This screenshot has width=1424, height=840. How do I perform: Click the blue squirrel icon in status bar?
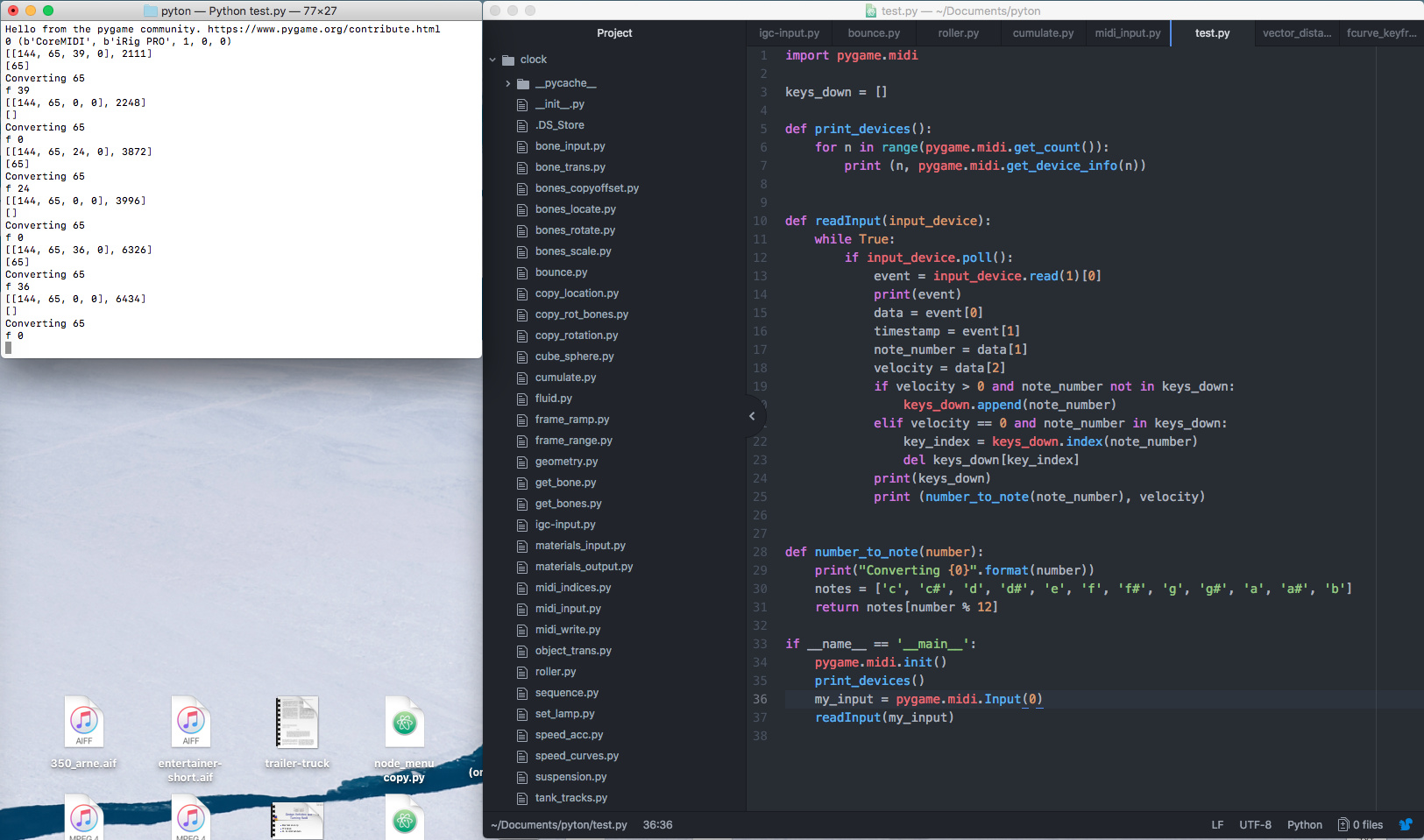tap(1407, 824)
